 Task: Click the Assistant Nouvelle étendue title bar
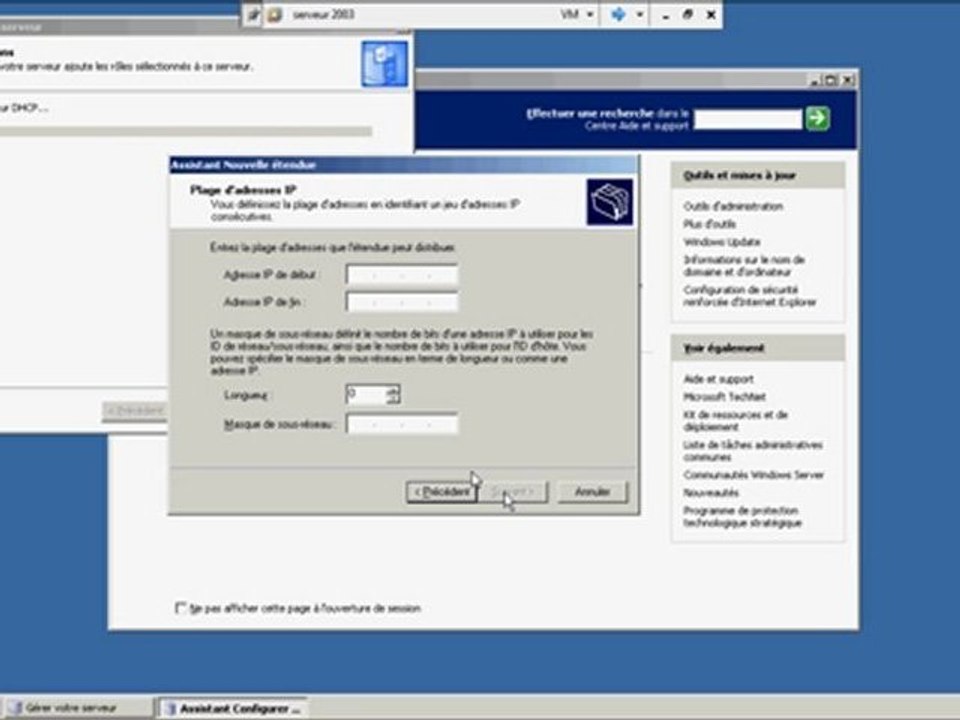(403, 165)
